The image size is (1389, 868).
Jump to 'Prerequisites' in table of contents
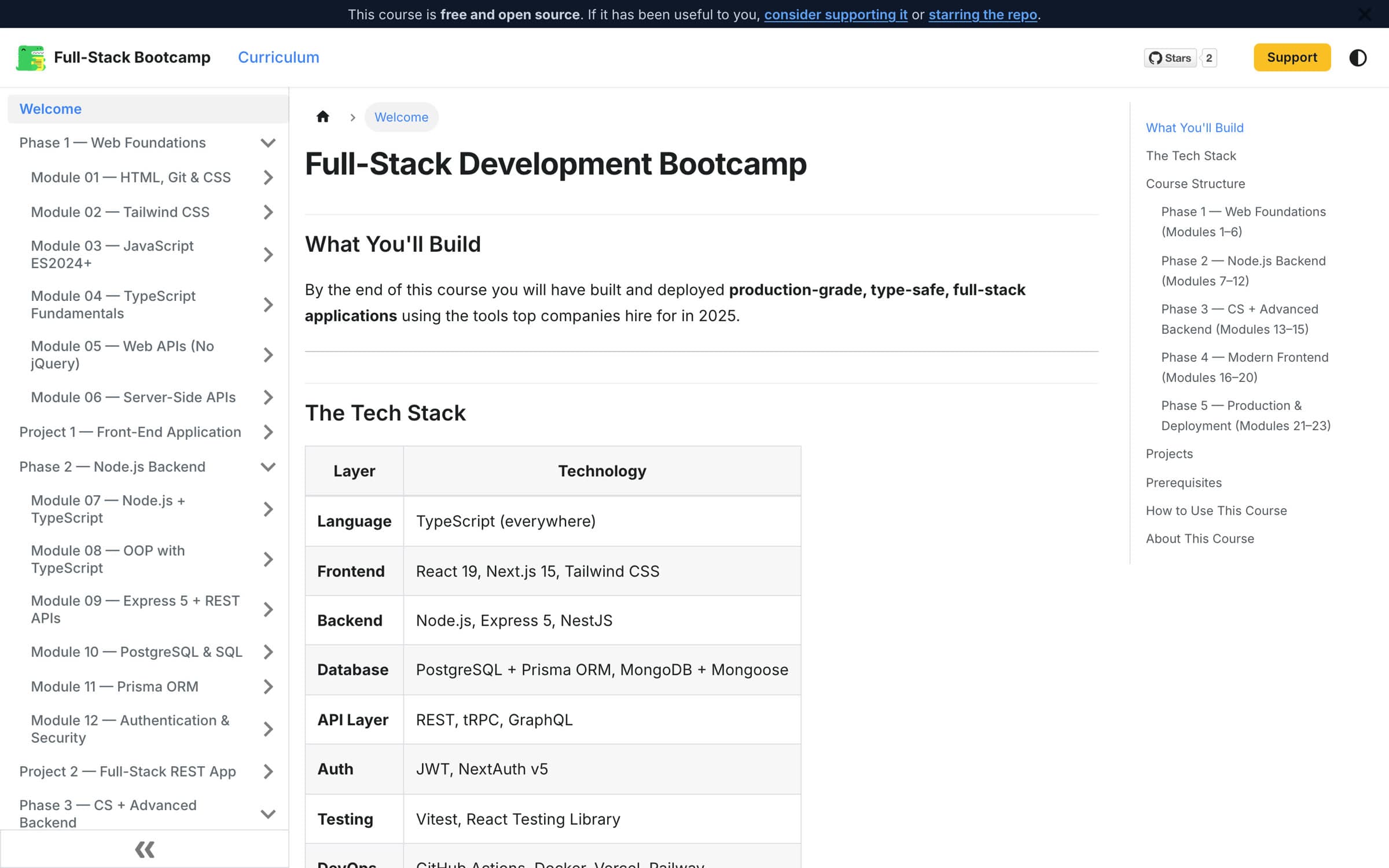(1184, 483)
